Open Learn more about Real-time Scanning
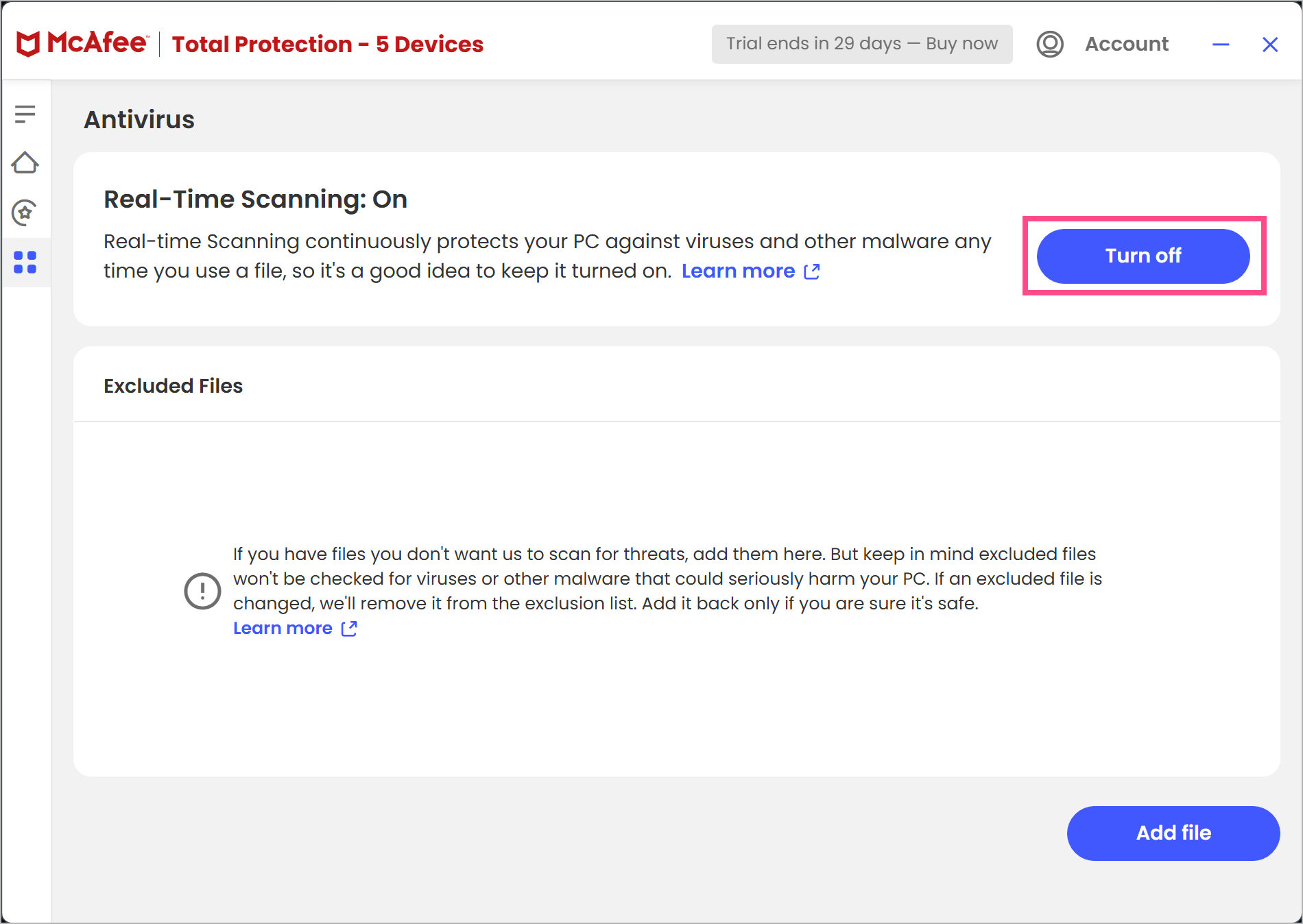The height and width of the screenshot is (924, 1303). 738,271
